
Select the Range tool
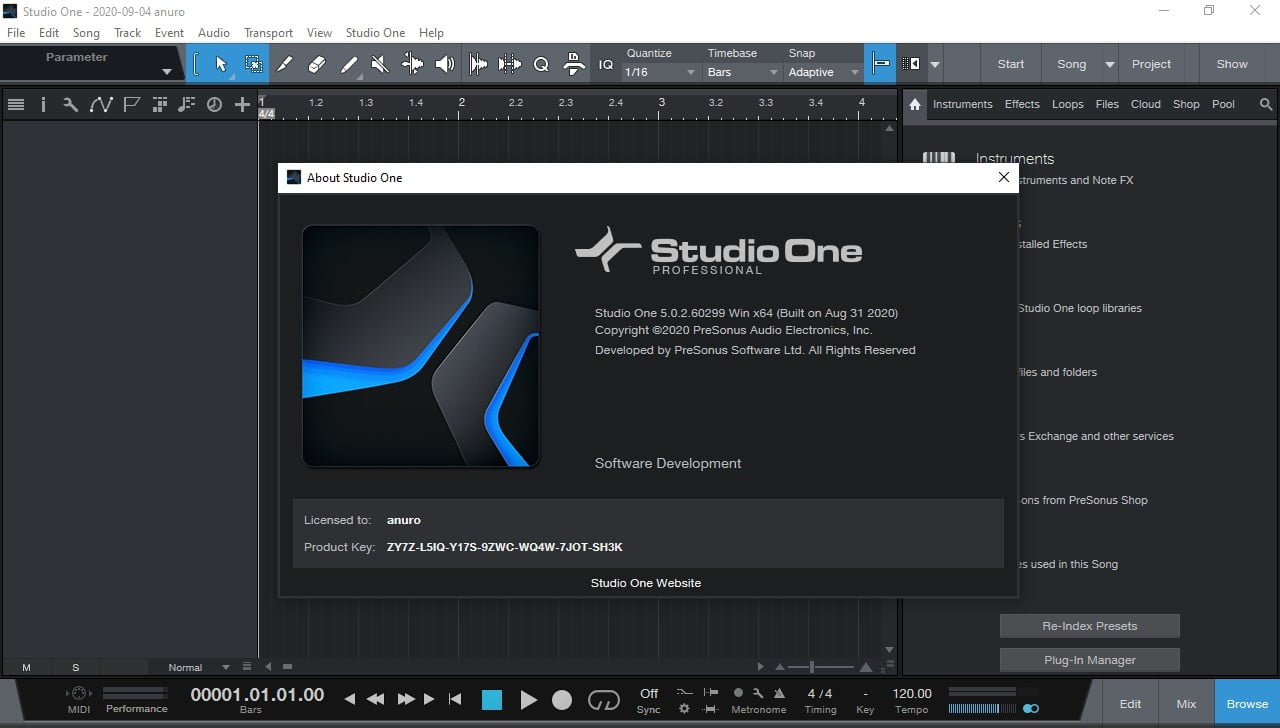click(x=254, y=64)
